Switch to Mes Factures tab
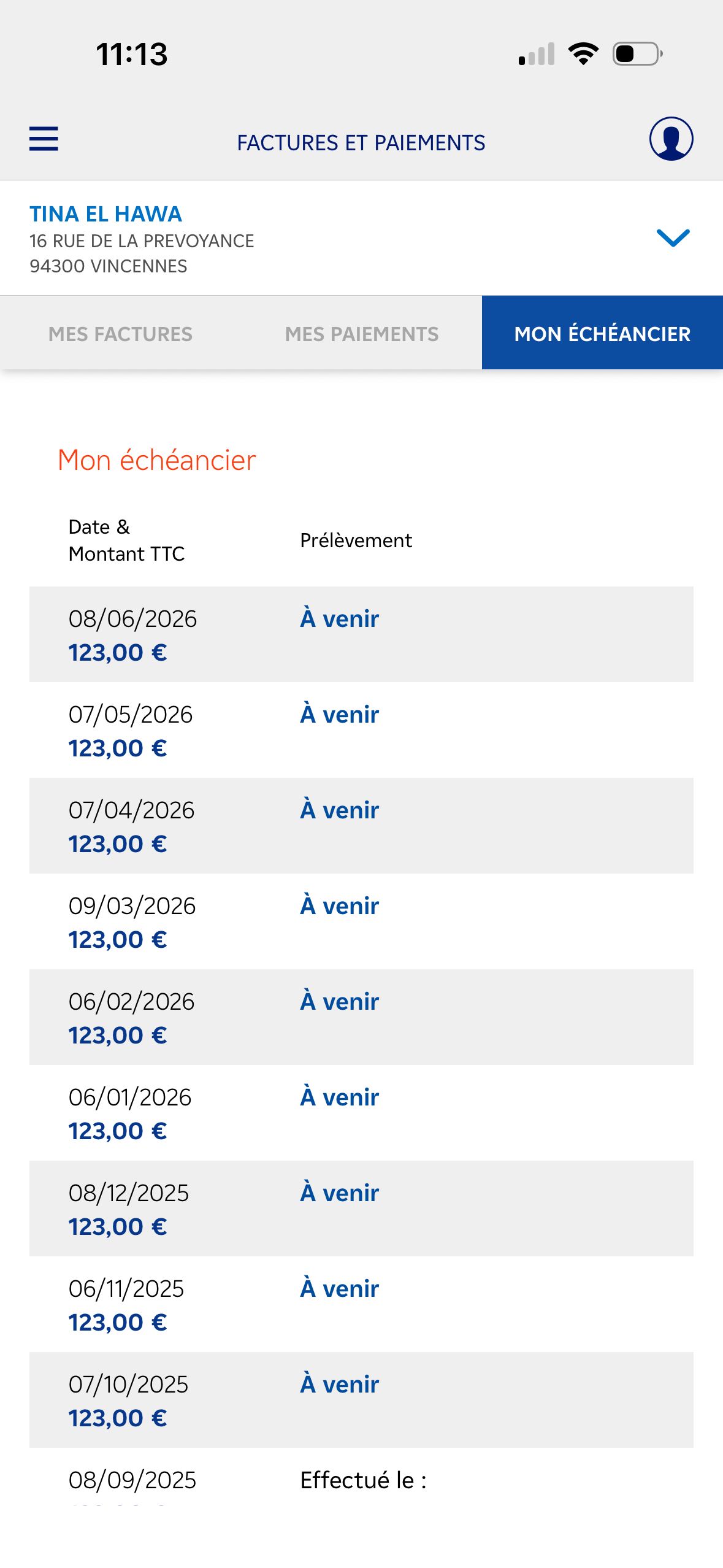723x1568 pixels. click(x=120, y=334)
